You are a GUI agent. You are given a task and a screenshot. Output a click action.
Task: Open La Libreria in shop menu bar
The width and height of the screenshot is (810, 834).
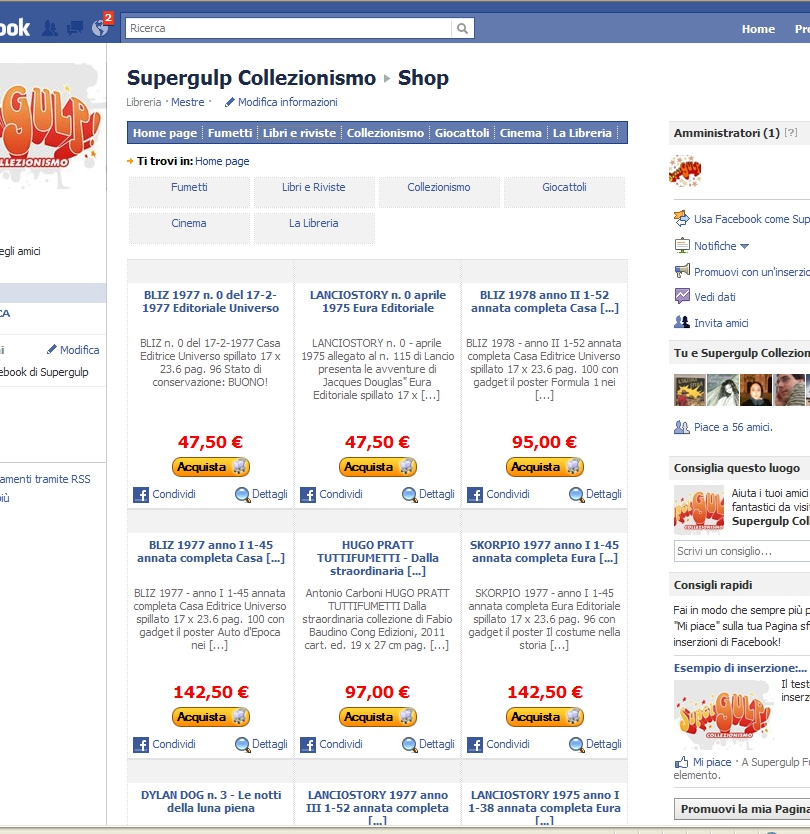pyautogui.click(x=582, y=133)
